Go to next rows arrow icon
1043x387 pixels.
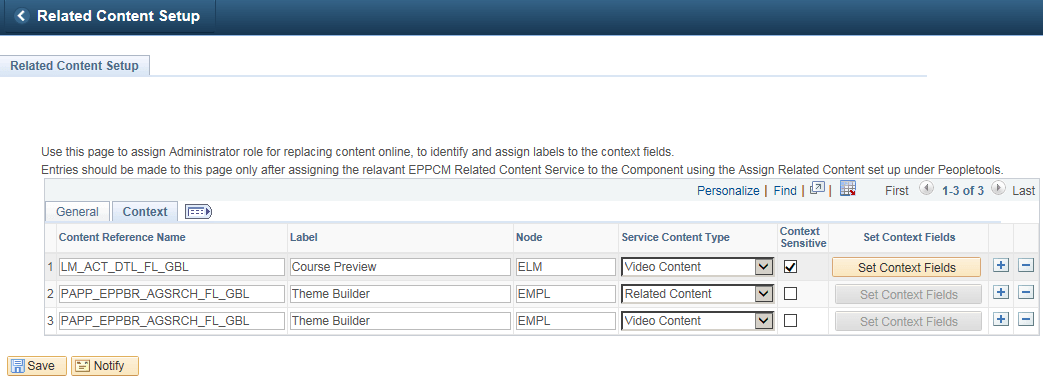pos(998,189)
